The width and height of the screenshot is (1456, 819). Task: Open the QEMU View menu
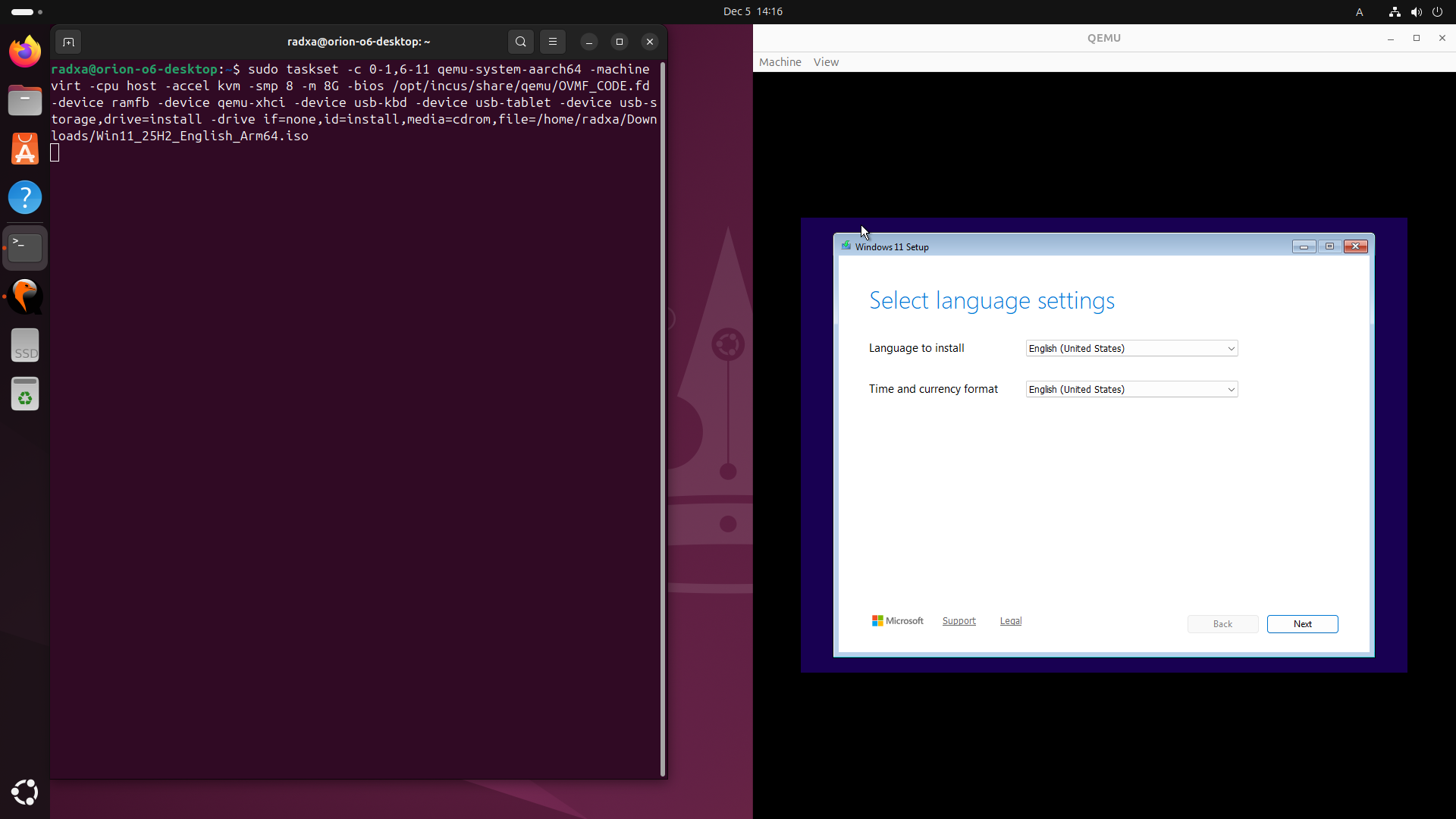coord(826,62)
